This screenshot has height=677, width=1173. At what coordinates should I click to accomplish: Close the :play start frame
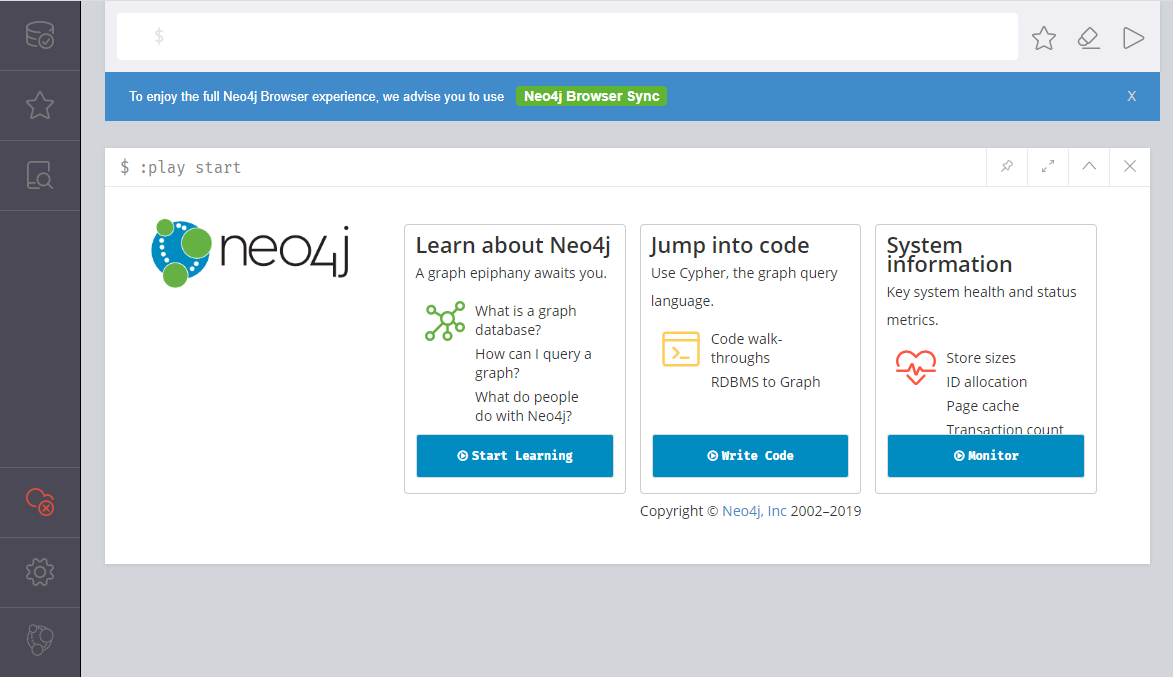(x=1130, y=166)
